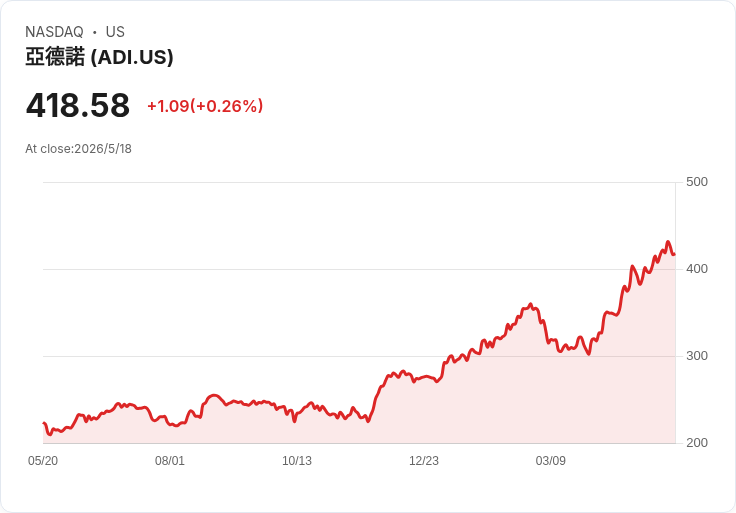736x513 pixels.
Task: Click the 05/20 x-axis date label
Action: 43,460
